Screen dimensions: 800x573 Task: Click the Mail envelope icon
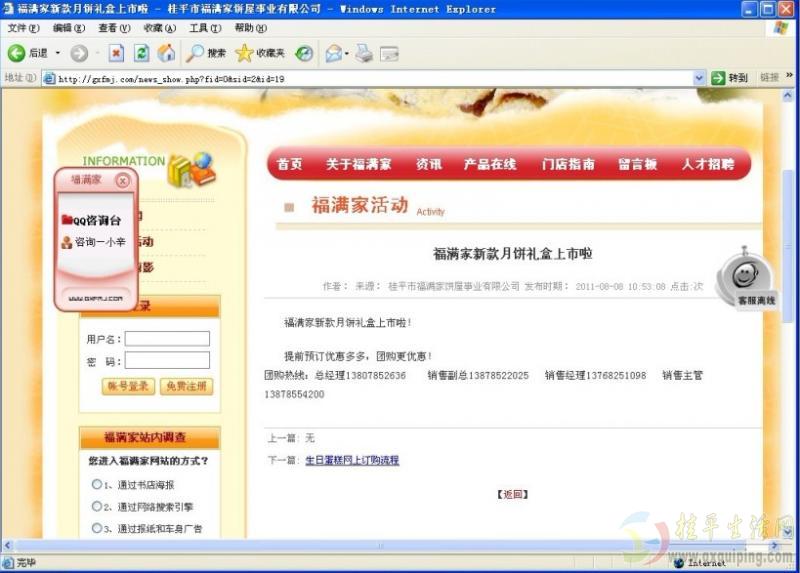(x=334, y=53)
